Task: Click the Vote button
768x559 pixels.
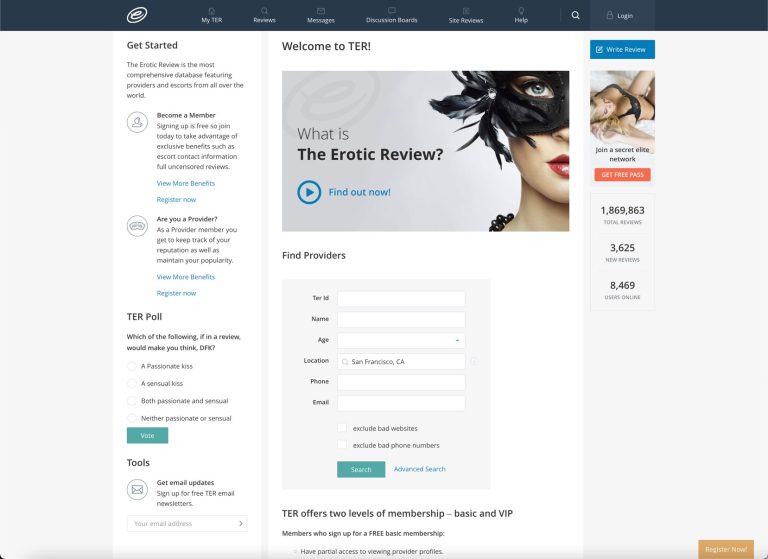Action: pos(147,436)
